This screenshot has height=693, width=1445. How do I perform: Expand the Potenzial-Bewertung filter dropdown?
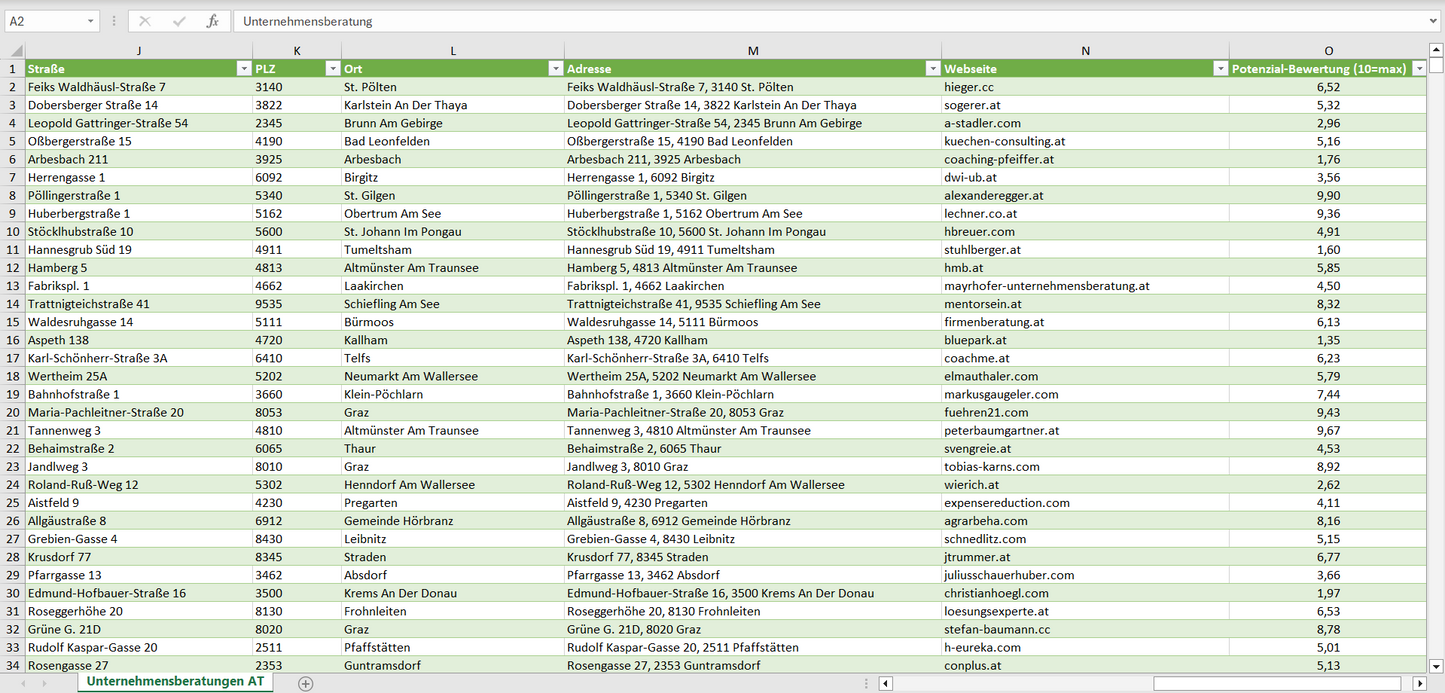(1418, 69)
